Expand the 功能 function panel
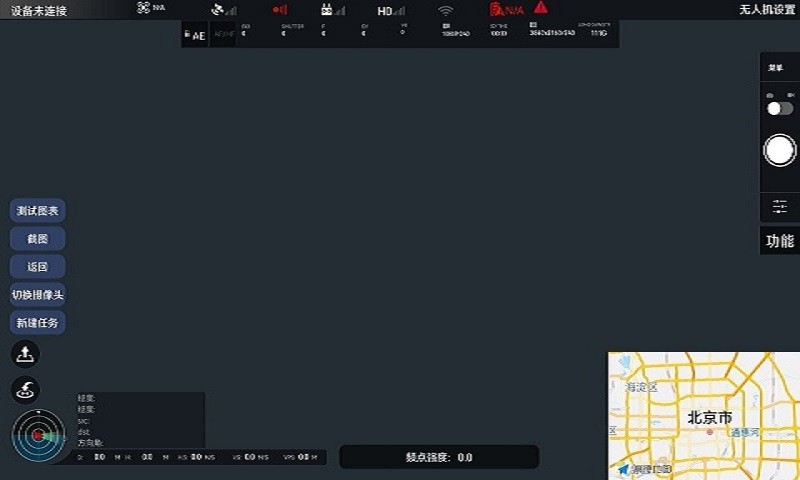Viewport: 800px width, 480px height. [x=779, y=241]
